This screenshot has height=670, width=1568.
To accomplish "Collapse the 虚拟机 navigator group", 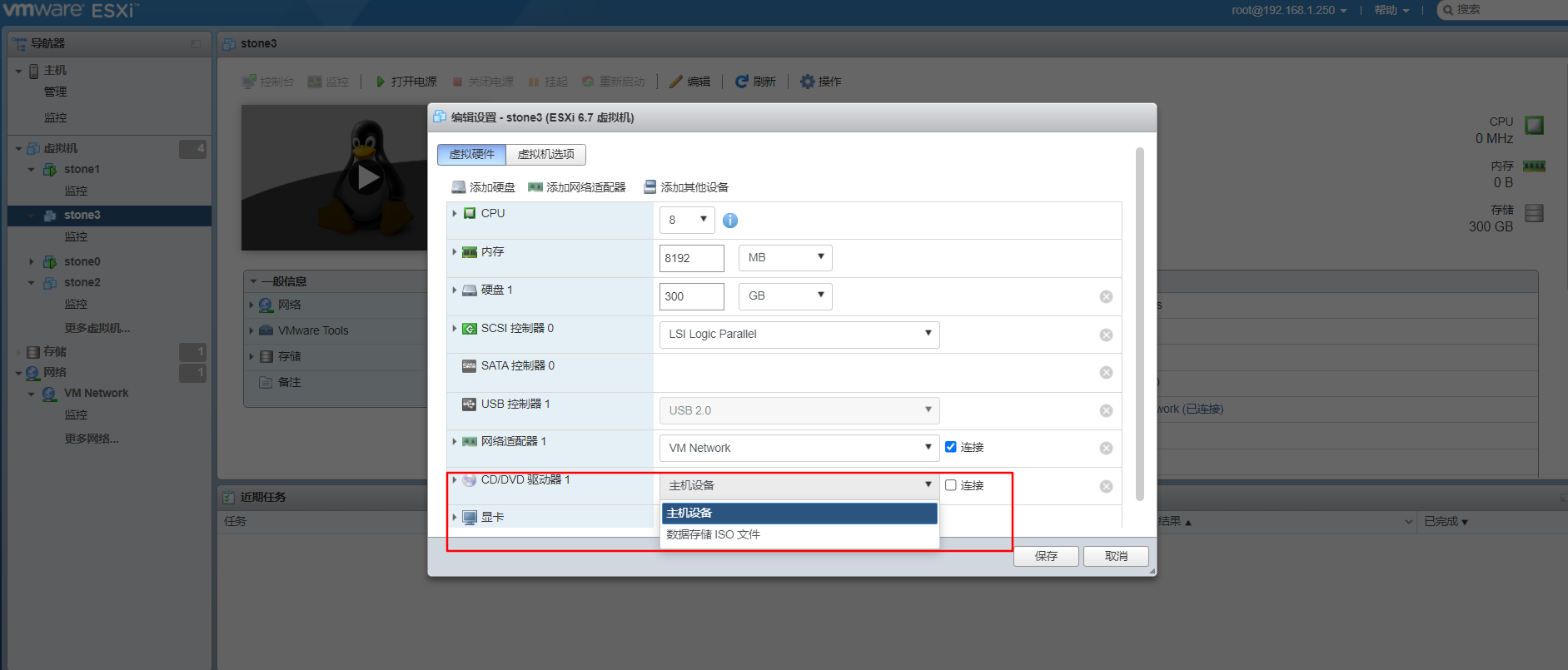I will coord(18,149).
